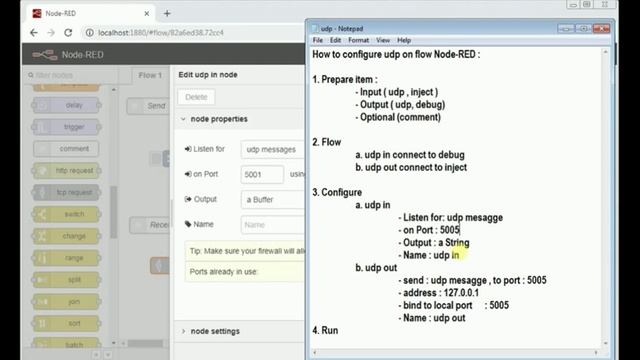Select the tcp request palette node
The width and height of the screenshot is (640, 360).
pos(66,192)
